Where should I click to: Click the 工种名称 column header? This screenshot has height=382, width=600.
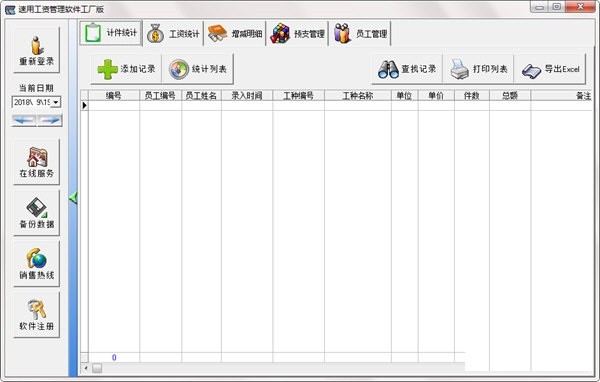click(x=358, y=96)
